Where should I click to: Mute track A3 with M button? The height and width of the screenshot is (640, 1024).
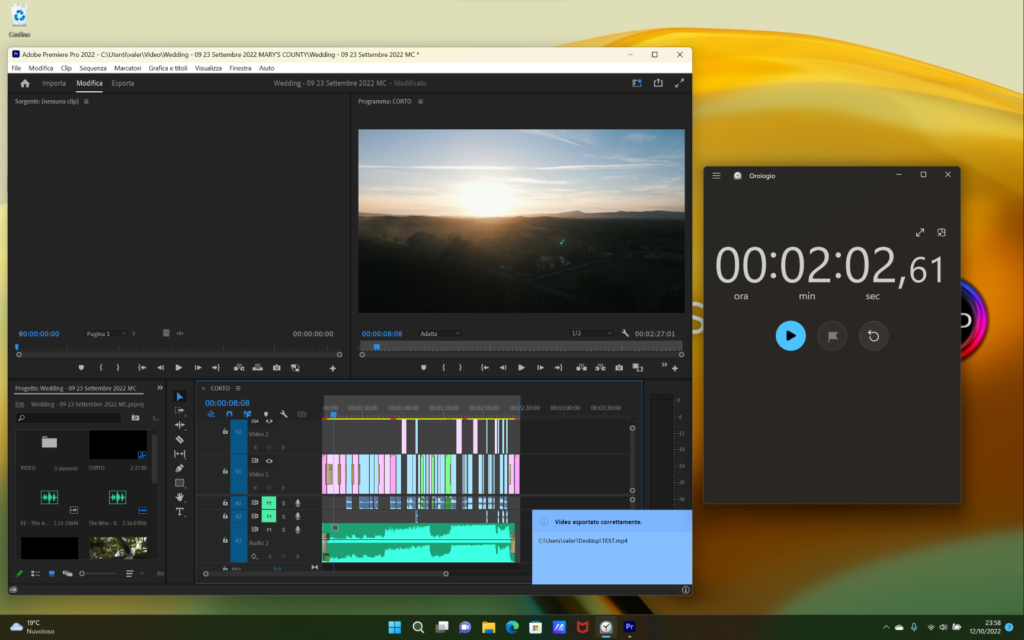[268, 530]
